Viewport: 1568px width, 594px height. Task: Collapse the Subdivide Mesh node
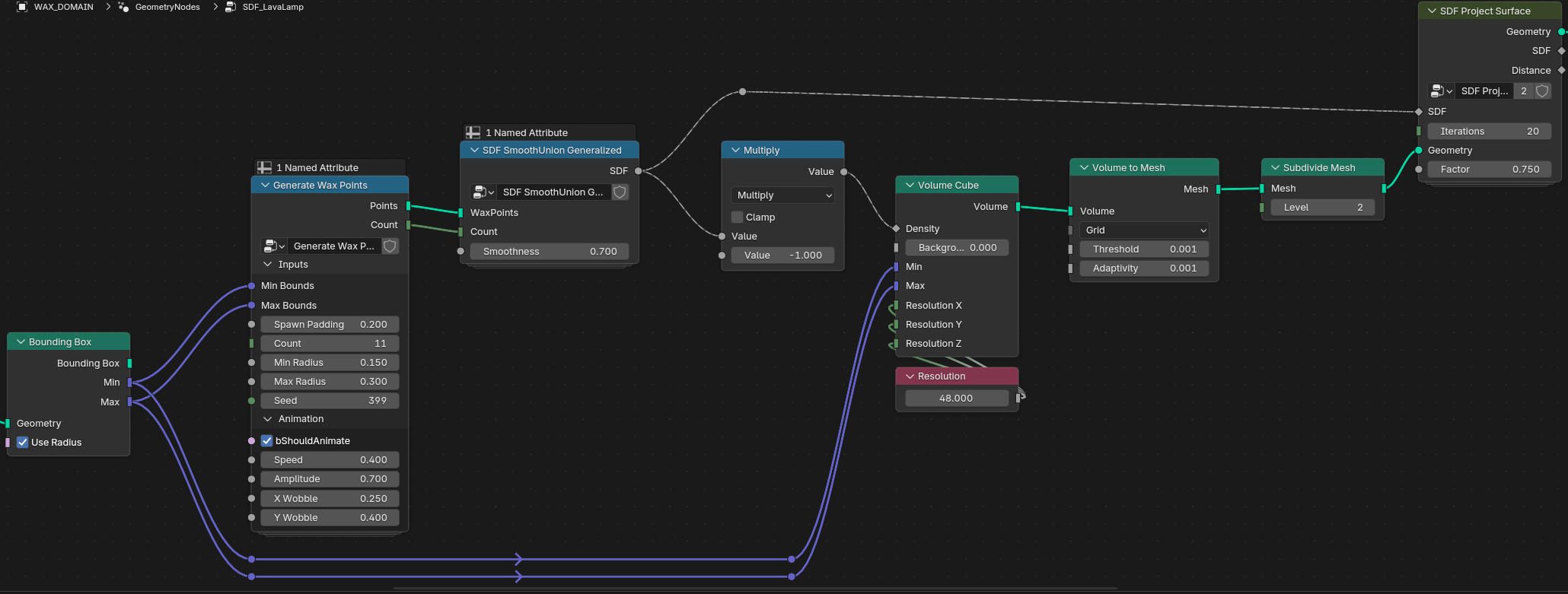tap(1276, 168)
